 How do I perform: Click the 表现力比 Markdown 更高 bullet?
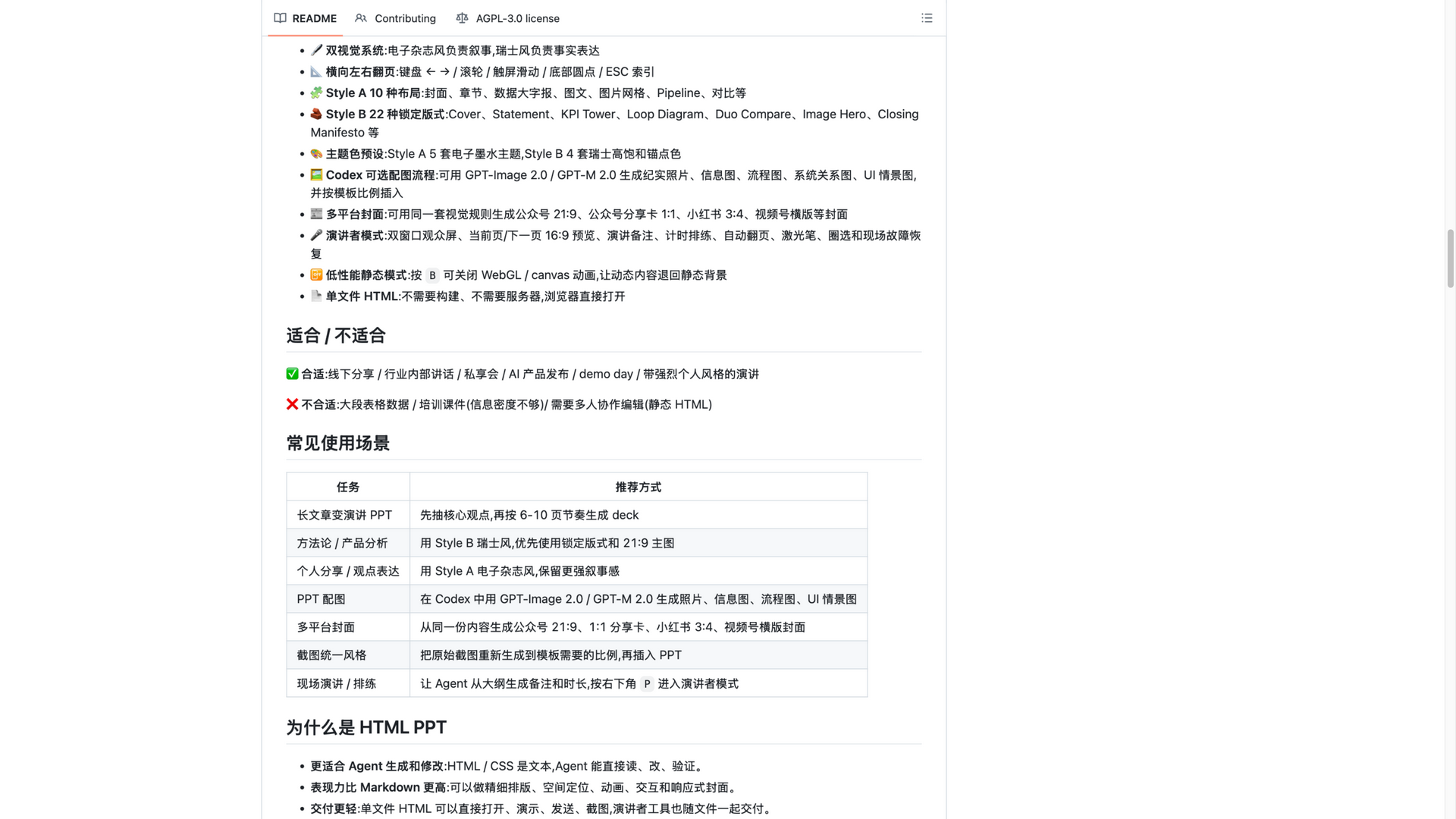(525, 787)
